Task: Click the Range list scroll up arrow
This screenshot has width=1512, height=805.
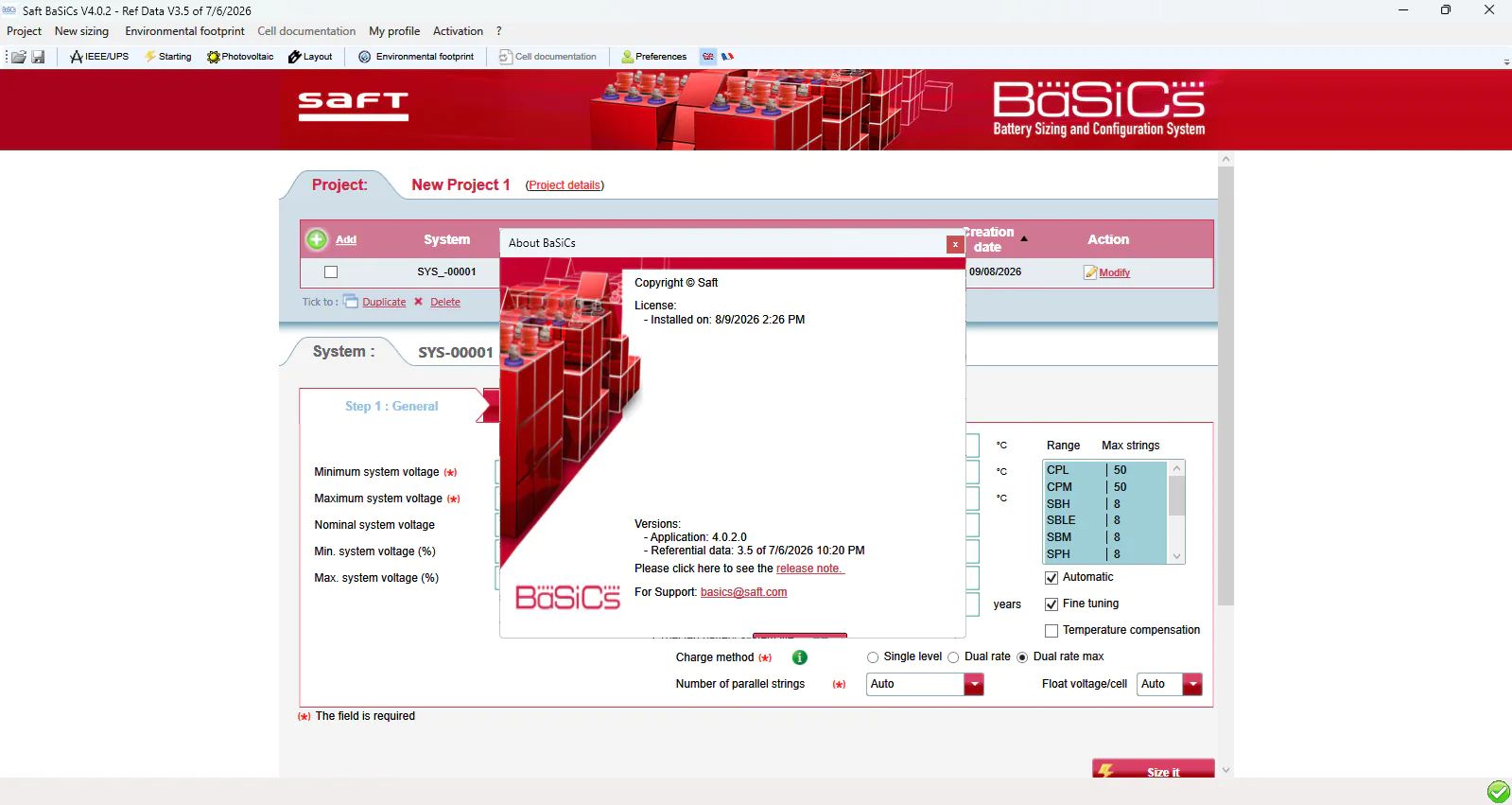Action: point(1177,468)
